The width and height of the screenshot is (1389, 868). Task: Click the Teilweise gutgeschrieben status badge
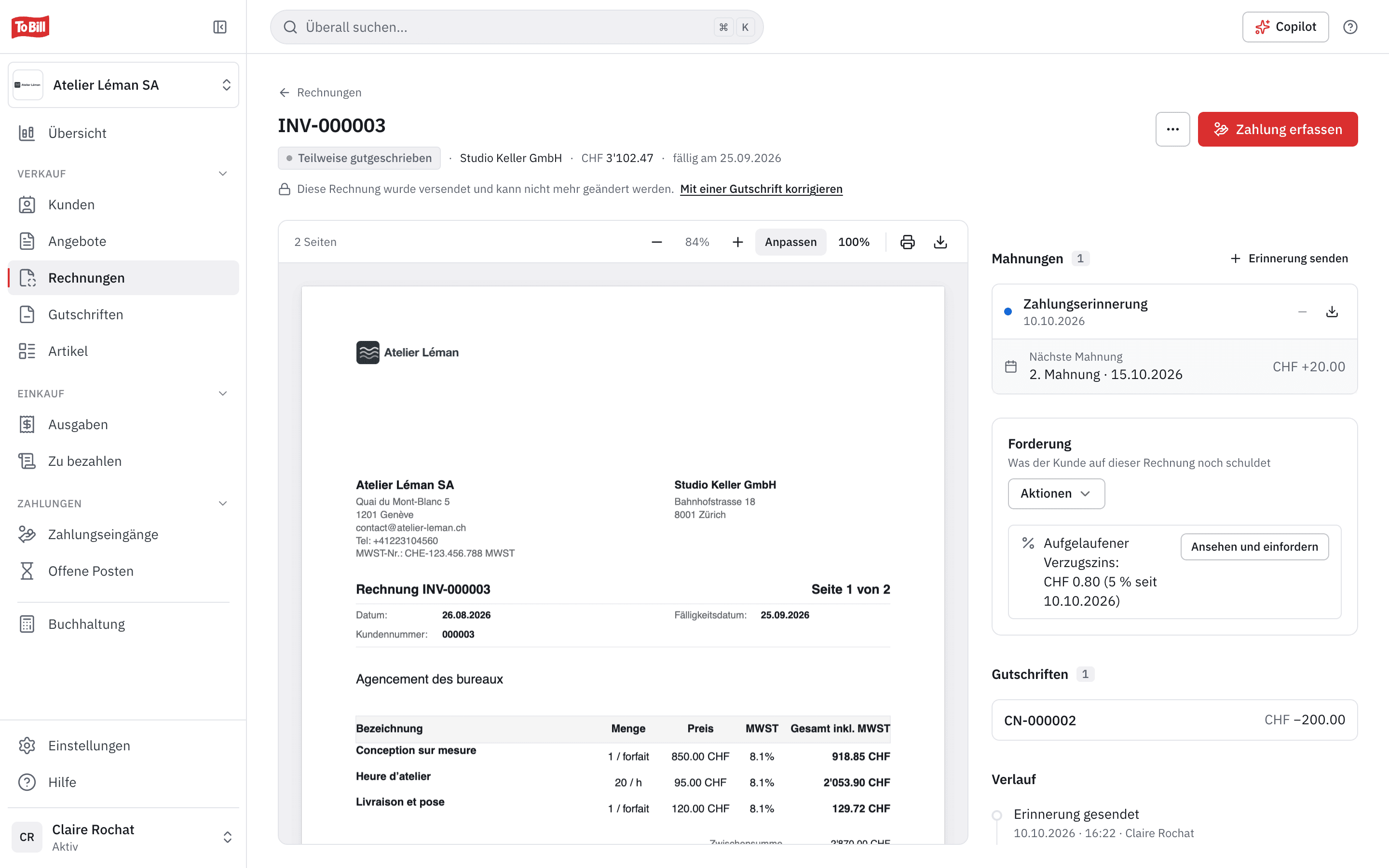click(x=359, y=158)
